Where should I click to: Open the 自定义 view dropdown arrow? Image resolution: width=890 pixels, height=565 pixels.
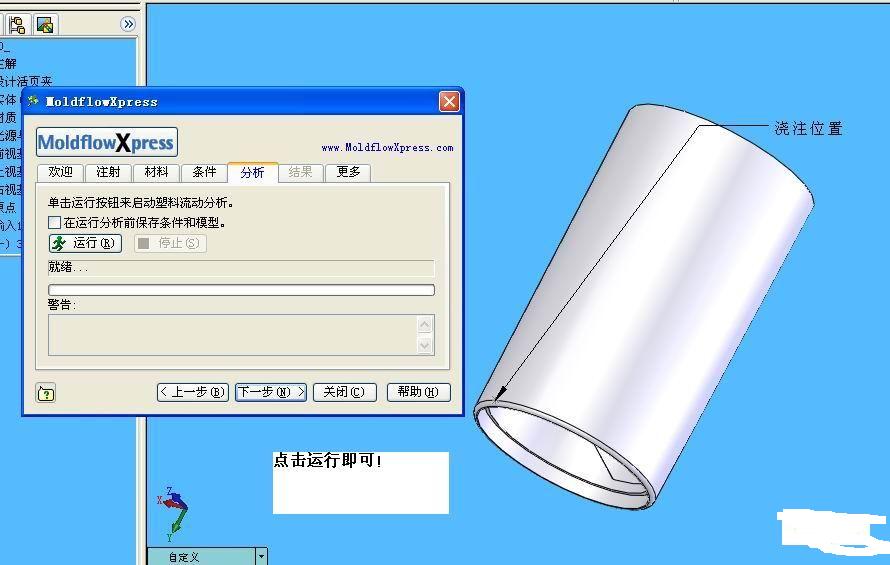pos(261,557)
